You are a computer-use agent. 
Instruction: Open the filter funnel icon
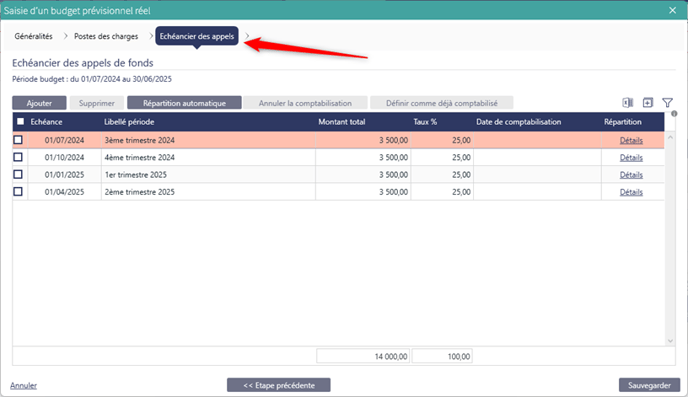pos(667,103)
